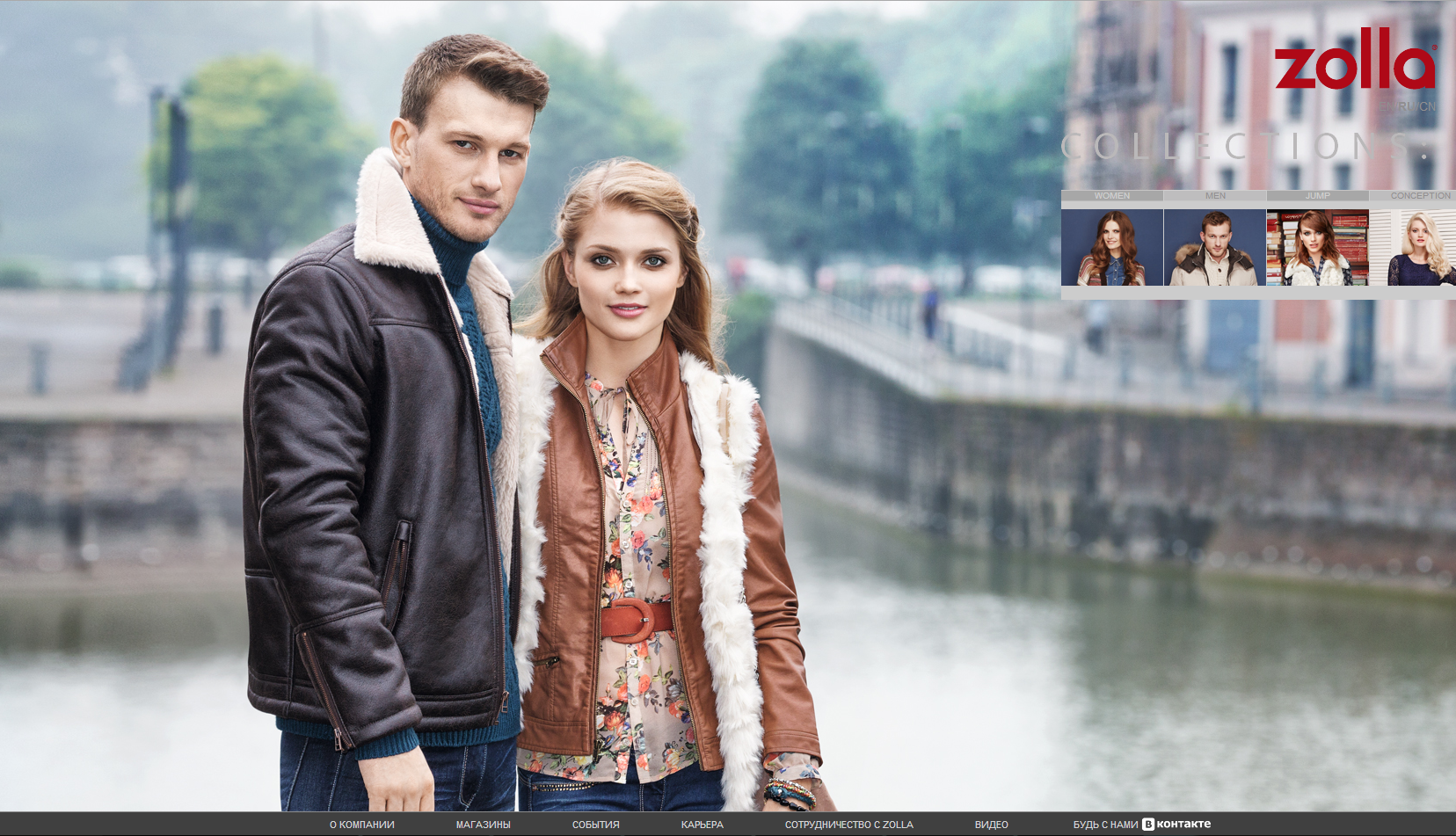Open the СОБЫТИЯ menu item
Image resolution: width=1456 pixels, height=836 pixels.
click(x=596, y=825)
